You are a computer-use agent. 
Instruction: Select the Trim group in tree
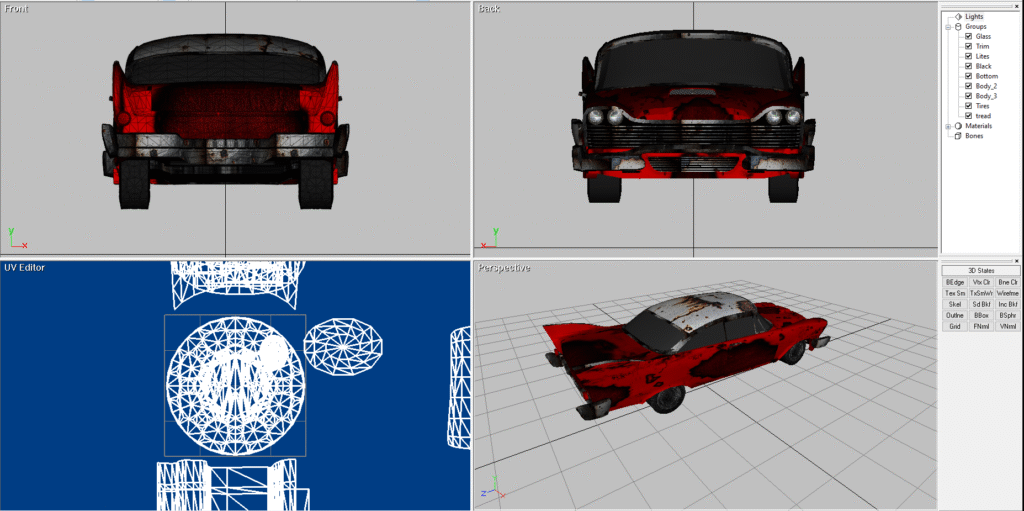pyautogui.click(x=982, y=46)
